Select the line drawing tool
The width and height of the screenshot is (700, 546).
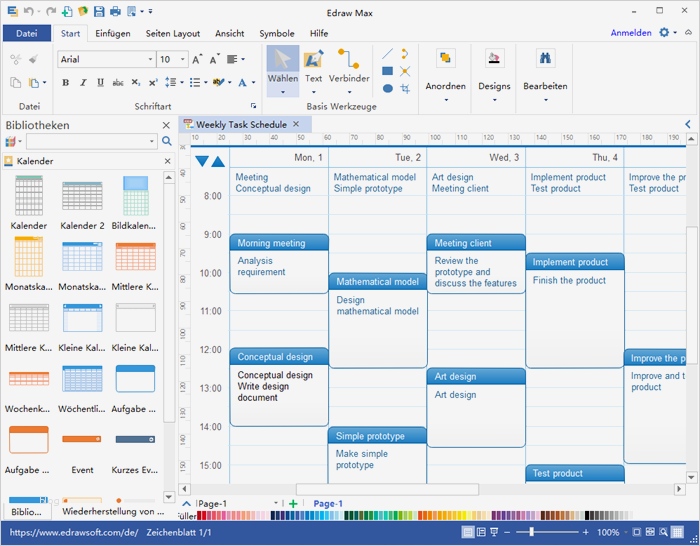click(x=388, y=54)
